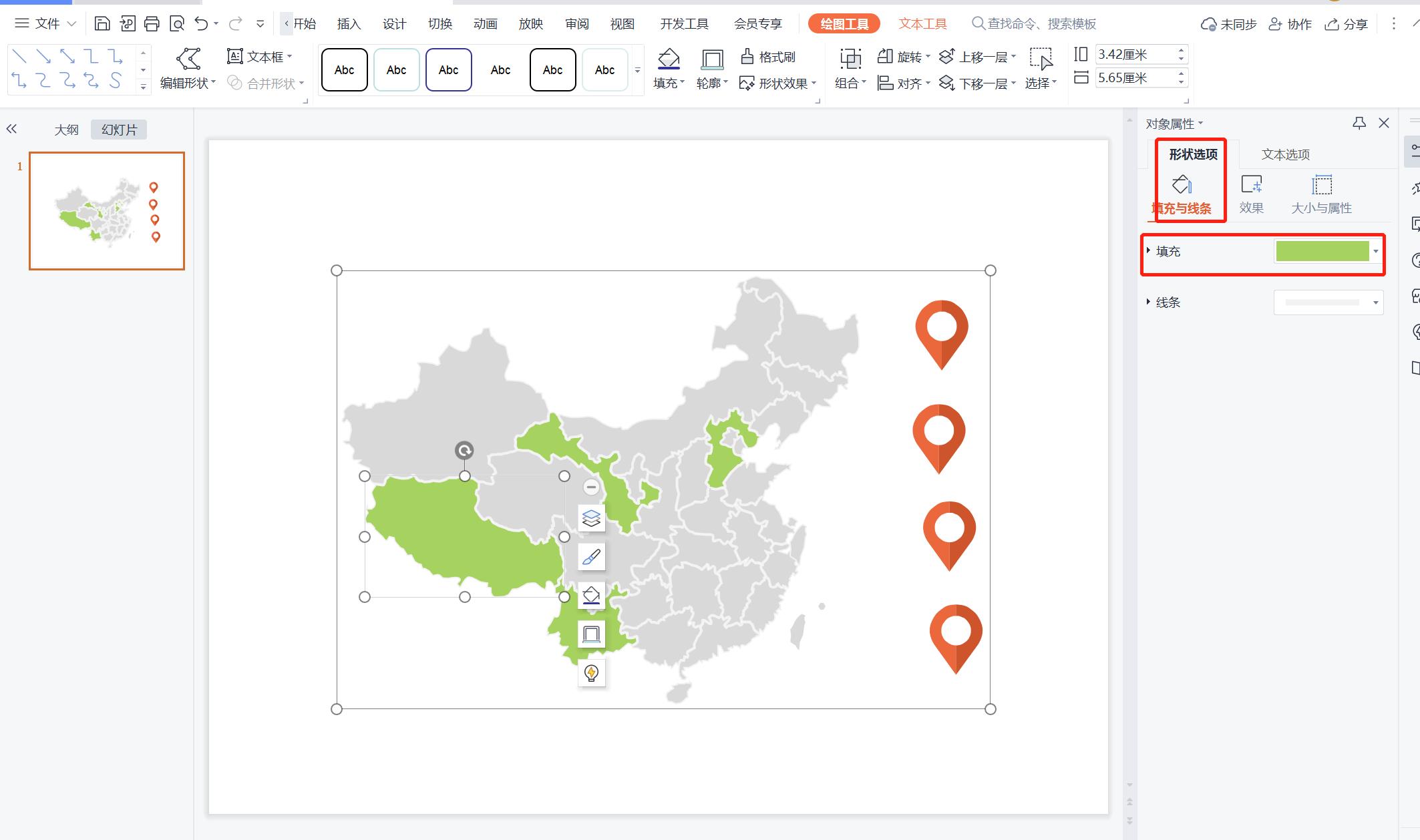The height and width of the screenshot is (840, 1420).
Task: Expand the Fill (填充) section triangle
Action: pyautogui.click(x=1148, y=251)
